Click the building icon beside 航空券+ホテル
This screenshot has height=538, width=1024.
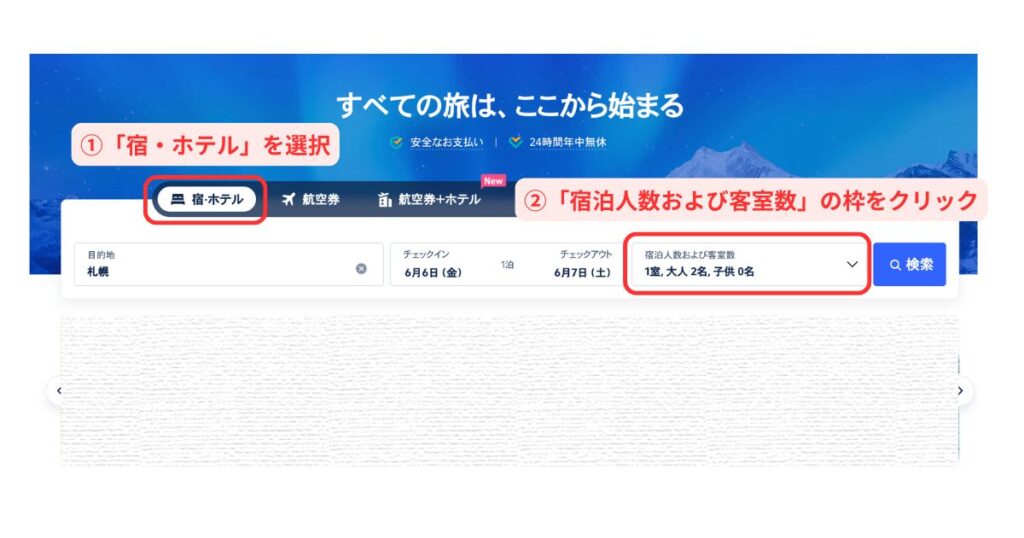coord(385,199)
